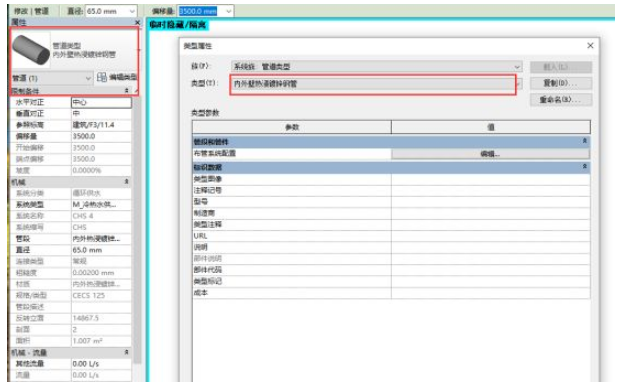Click the 成本 value cell
The height and width of the screenshot is (387, 618).
[x=491, y=293]
